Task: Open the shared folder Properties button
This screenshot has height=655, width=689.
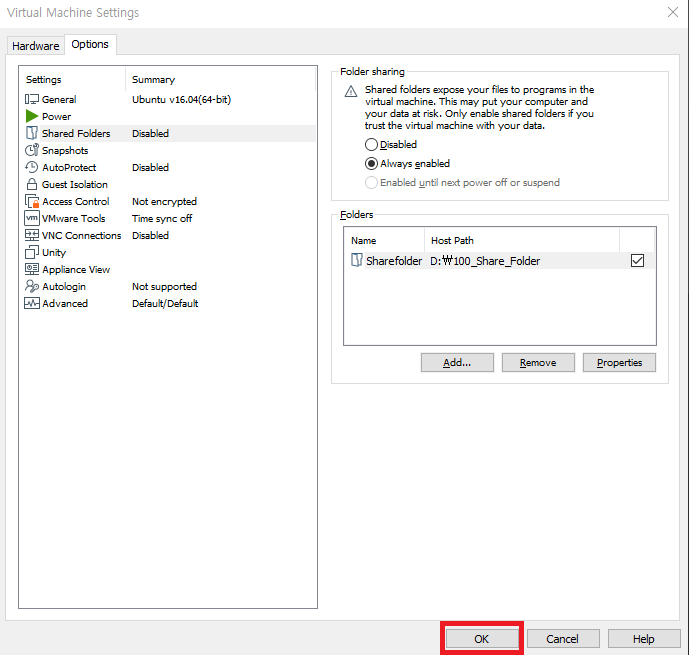Action: point(619,362)
